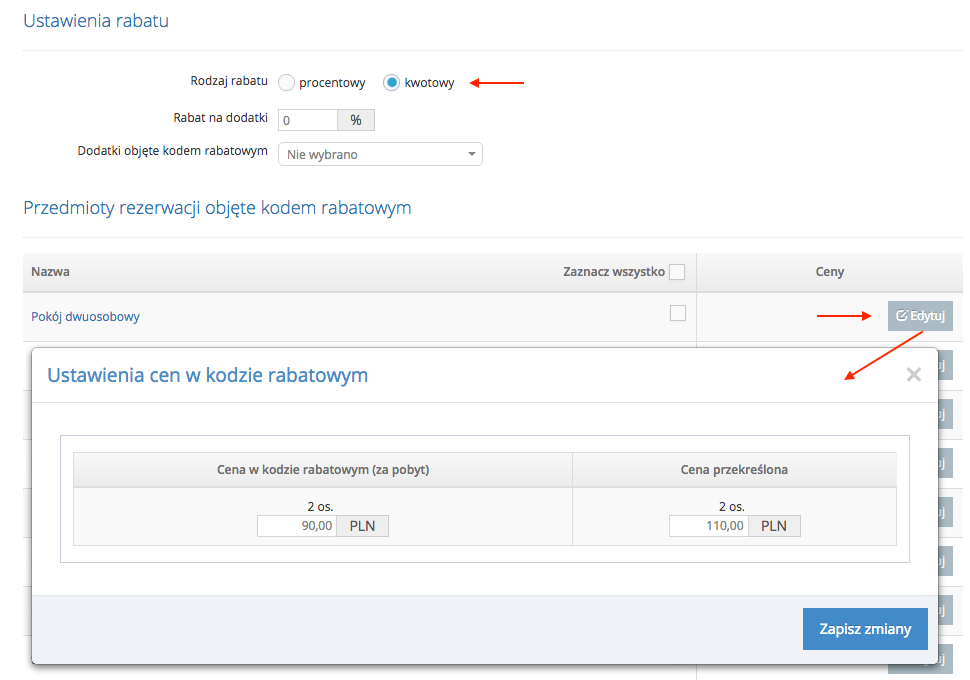The image size is (970, 680).
Task: Open the Pokój dwuosobowy link
Action: coord(85,316)
